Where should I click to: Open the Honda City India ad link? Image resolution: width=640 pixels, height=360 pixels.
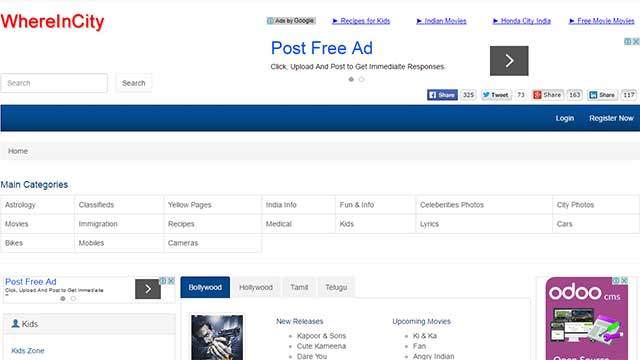522,21
